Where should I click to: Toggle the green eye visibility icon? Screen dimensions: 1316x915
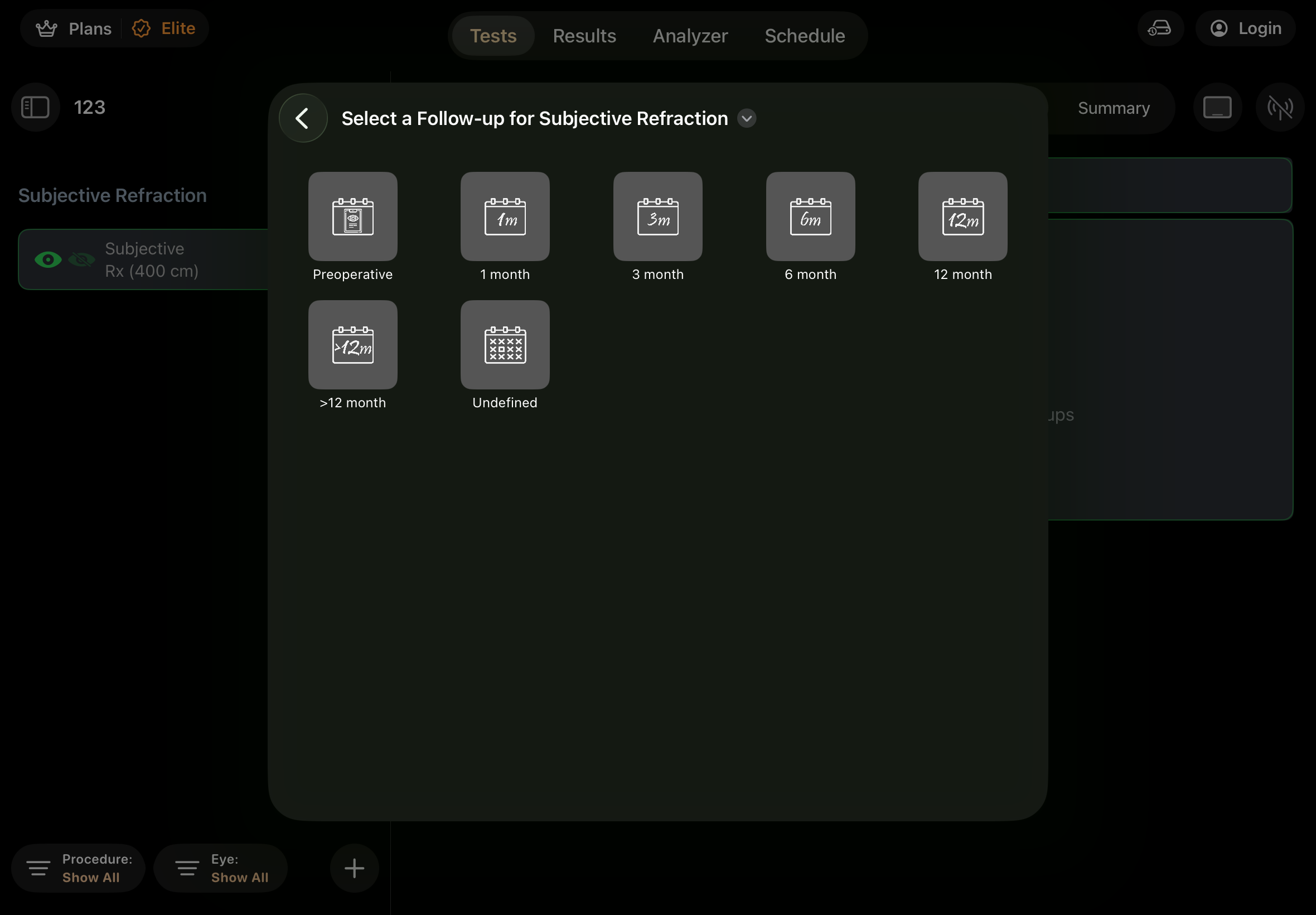click(48, 259)
